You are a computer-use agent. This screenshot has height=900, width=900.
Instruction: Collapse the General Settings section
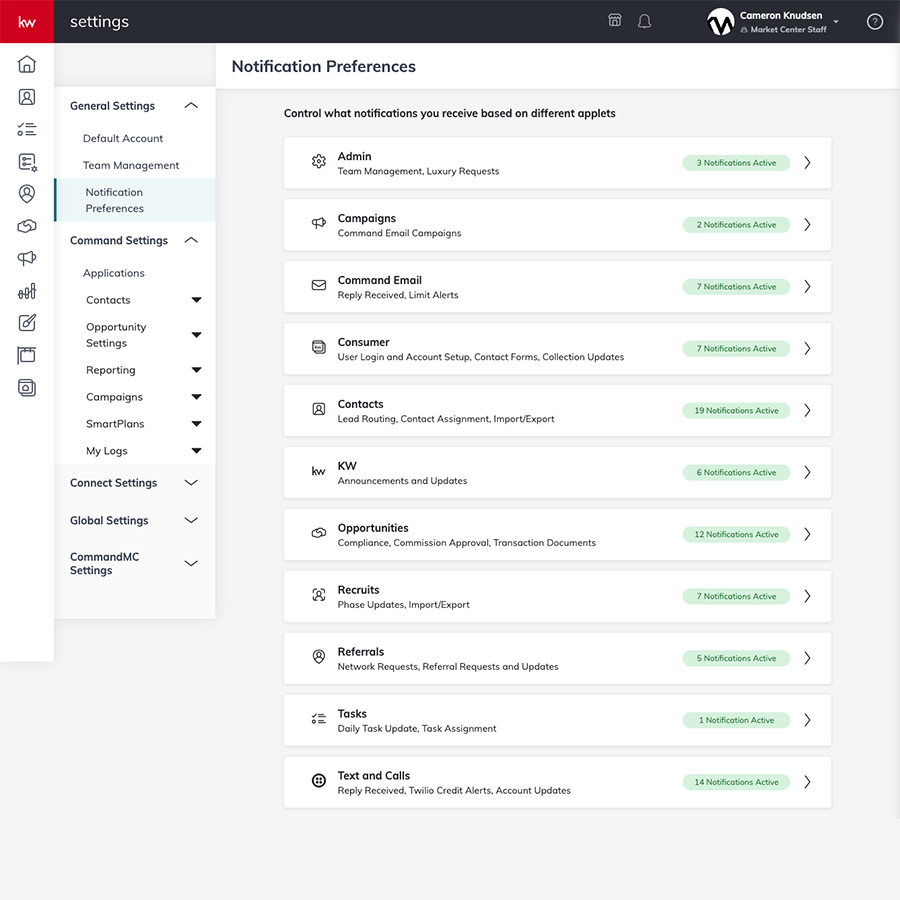(191, 106)
